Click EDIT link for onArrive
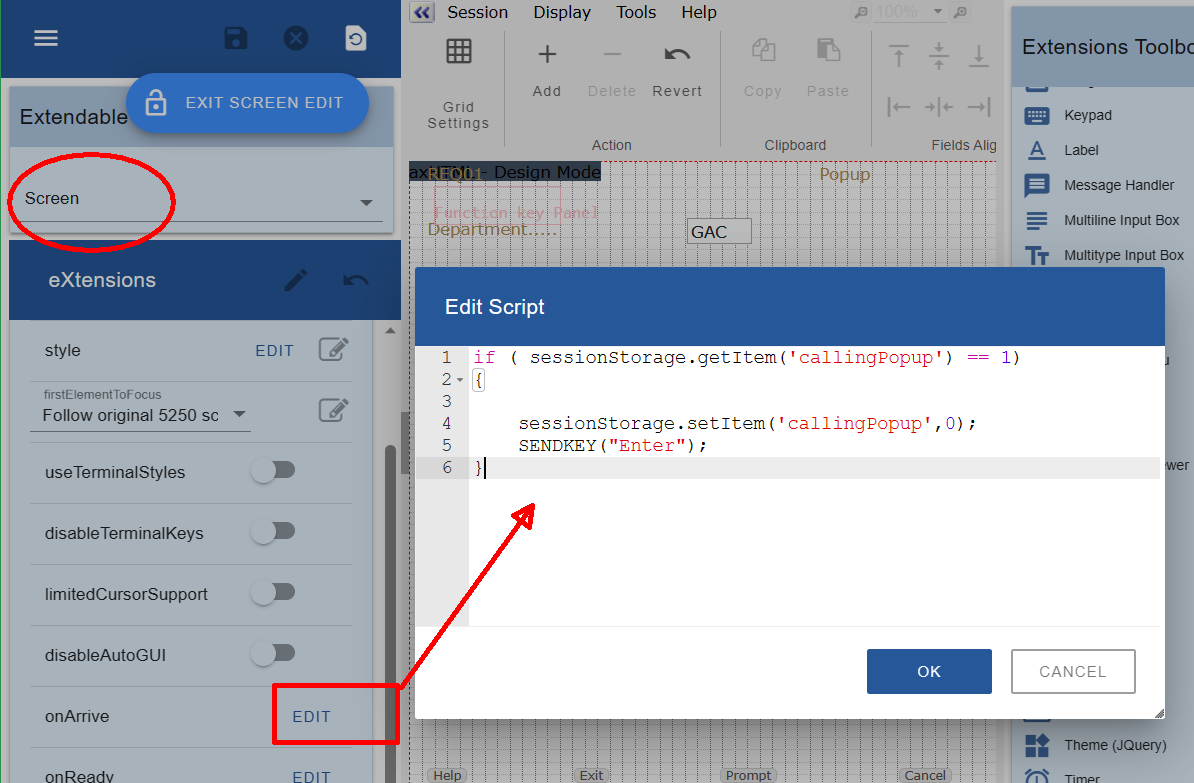 [x=311, y=716]
